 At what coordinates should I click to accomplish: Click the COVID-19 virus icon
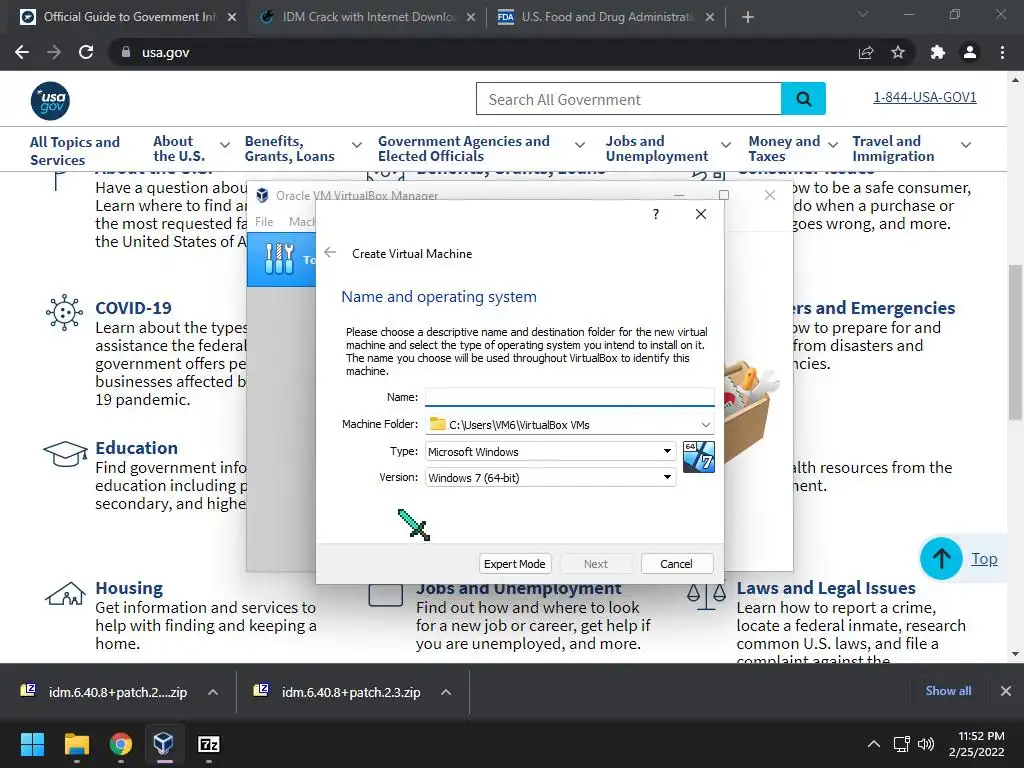(x=65, y=312)
